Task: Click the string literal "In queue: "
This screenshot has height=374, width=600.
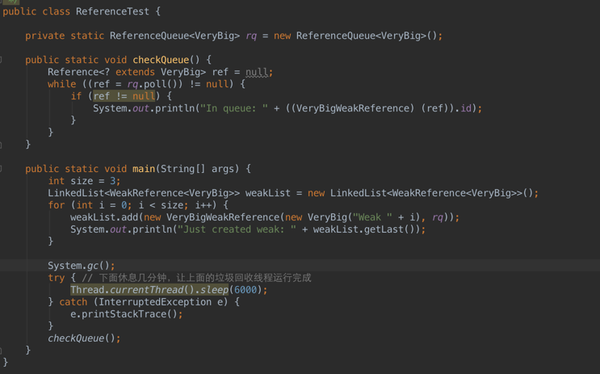Action: [234, 108]
